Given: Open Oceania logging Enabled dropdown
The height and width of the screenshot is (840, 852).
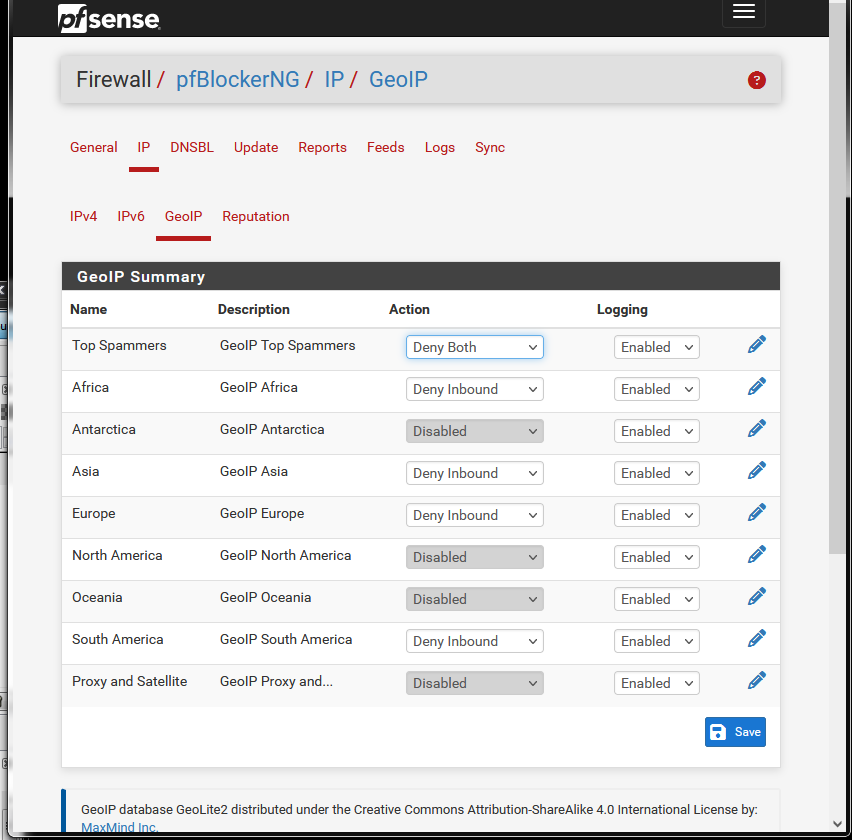Looking at the screenshot, I should click(x=656, y=599).
